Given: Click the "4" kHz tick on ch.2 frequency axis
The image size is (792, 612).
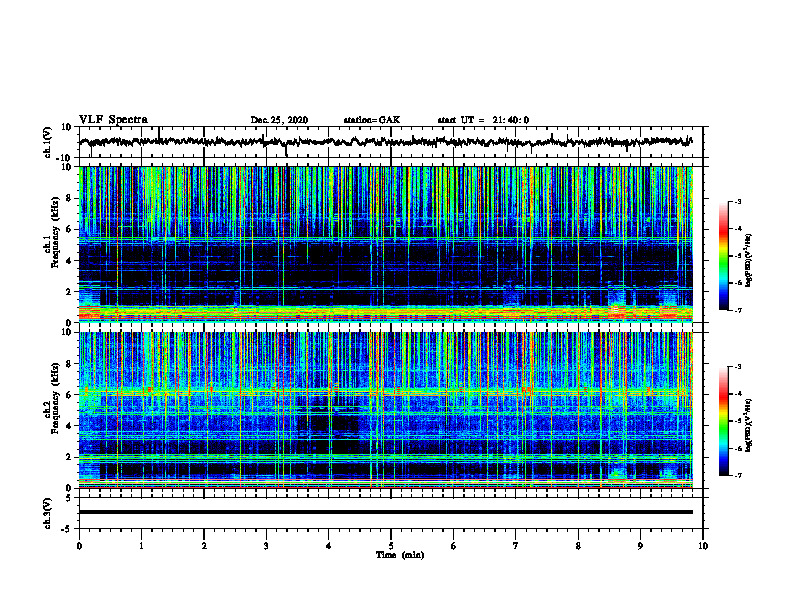Looking at the screenshot, I should point(70,426).
